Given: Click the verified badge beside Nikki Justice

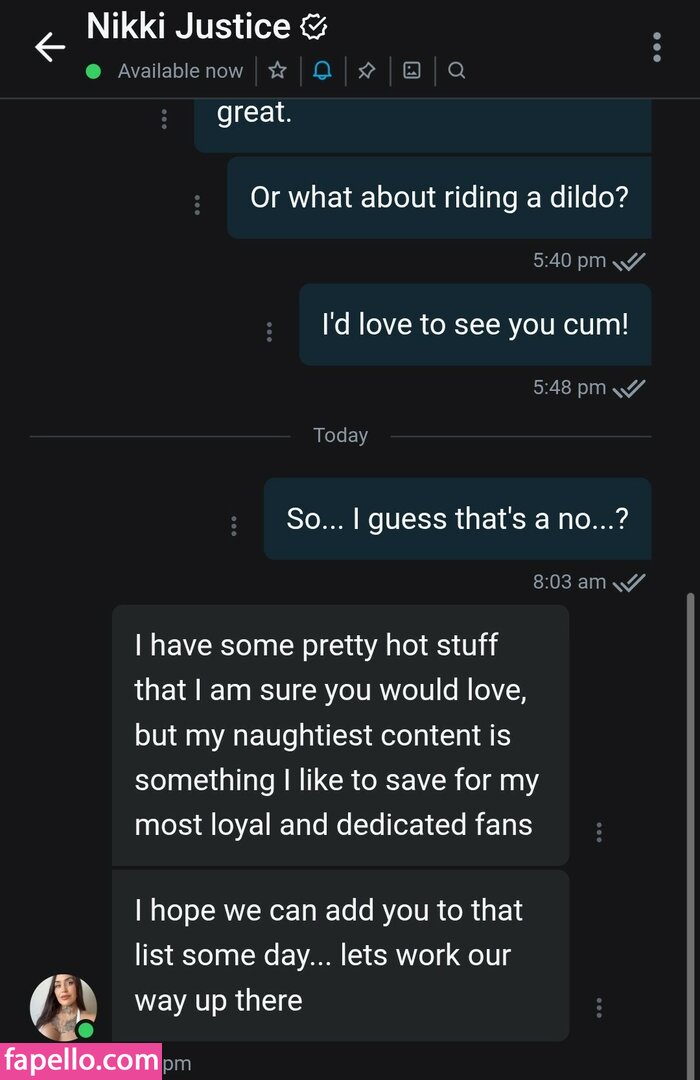Looking at the screenshot, I should [314, 27].
